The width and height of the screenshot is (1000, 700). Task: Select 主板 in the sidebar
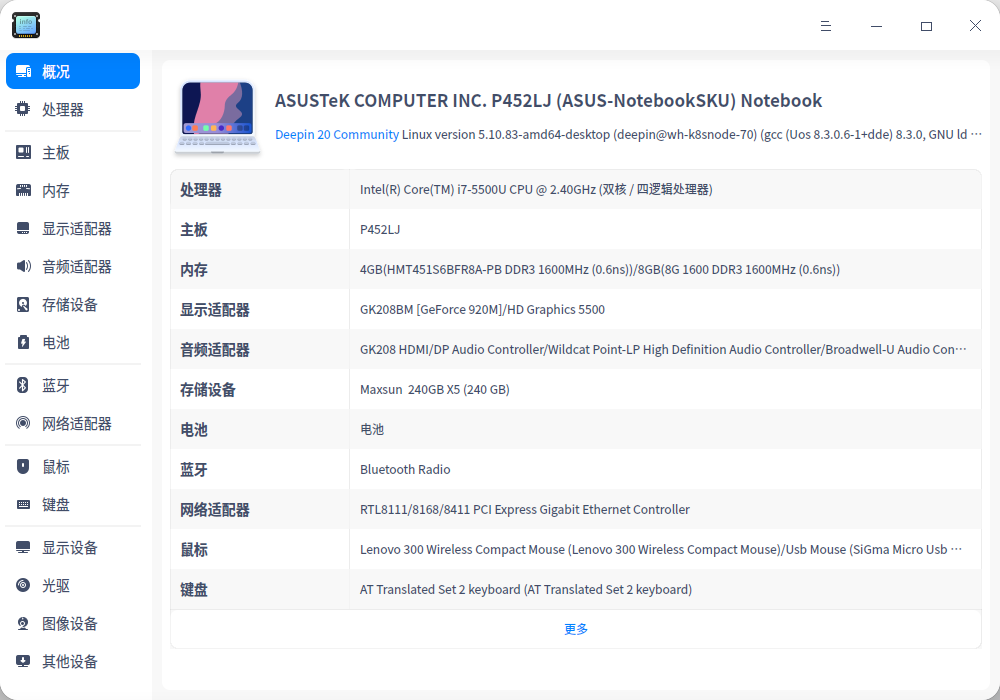coord(73,152)
